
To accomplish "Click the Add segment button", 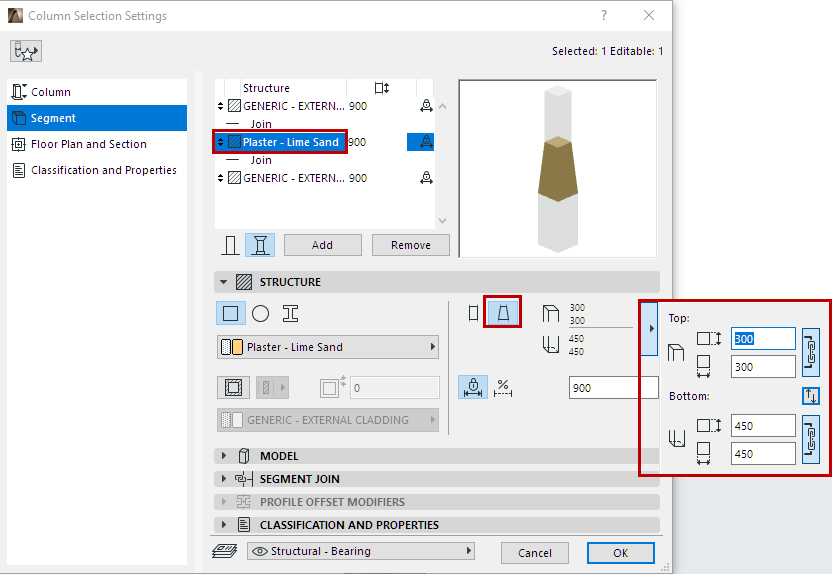I will point(323,245).
